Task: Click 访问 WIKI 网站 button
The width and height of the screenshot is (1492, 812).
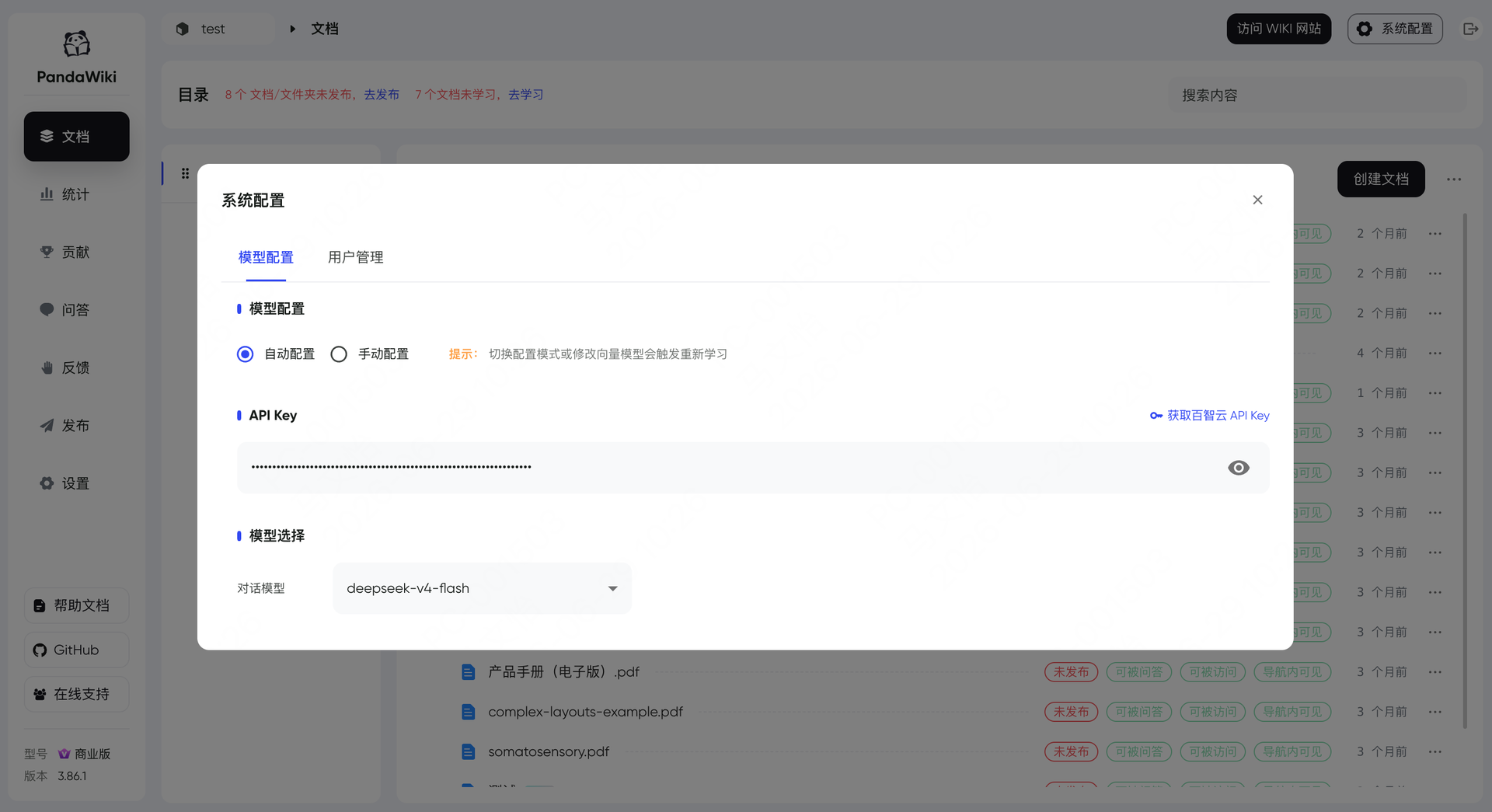Action: pyautogui.click(x=1278, y=29)
